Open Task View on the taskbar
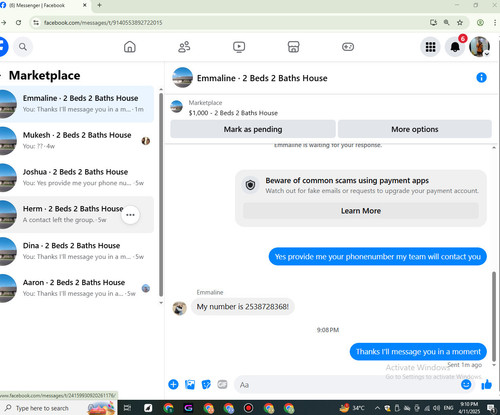Screen dimensions: 500x415 click(x=127, y=408)
